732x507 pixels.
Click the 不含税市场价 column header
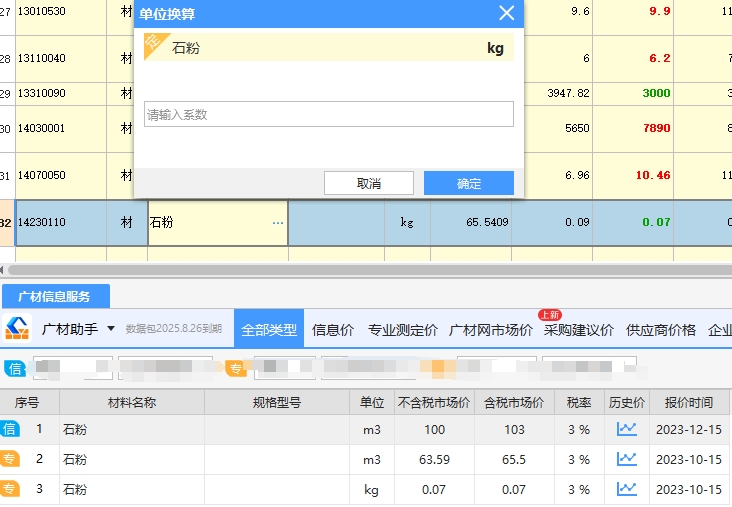(x=434, y=402)
